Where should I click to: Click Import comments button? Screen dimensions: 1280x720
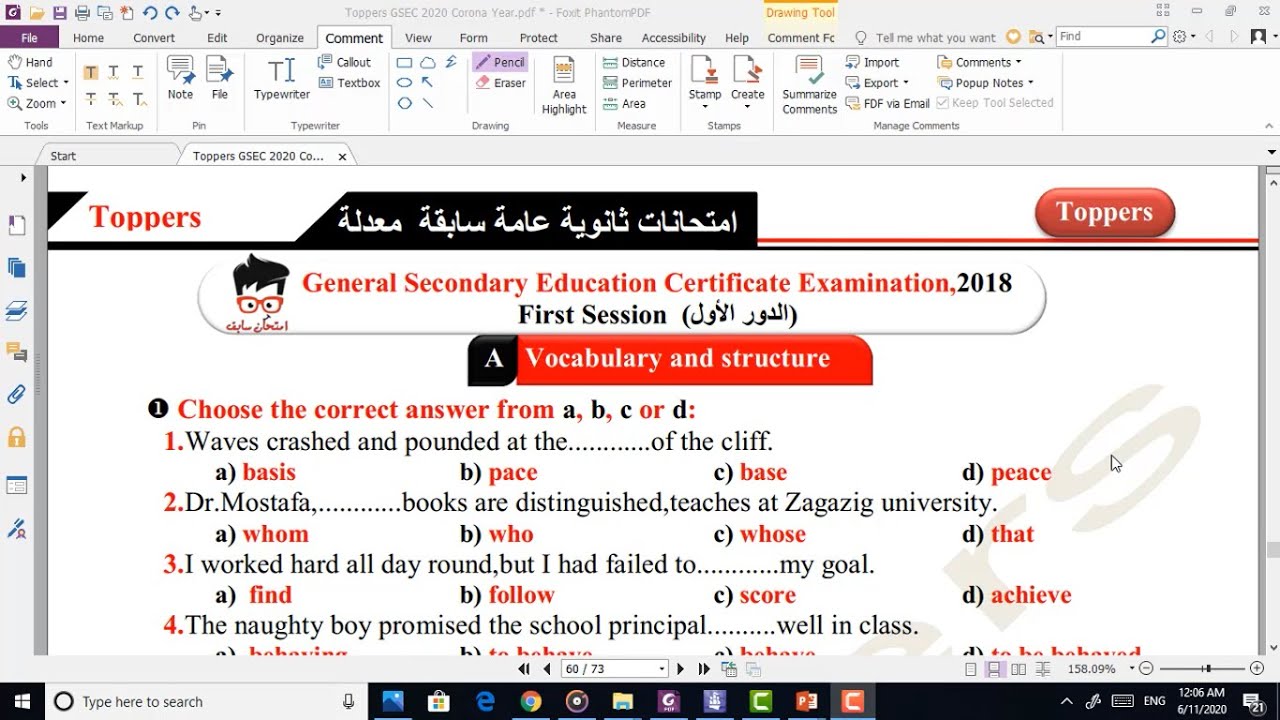872,62
